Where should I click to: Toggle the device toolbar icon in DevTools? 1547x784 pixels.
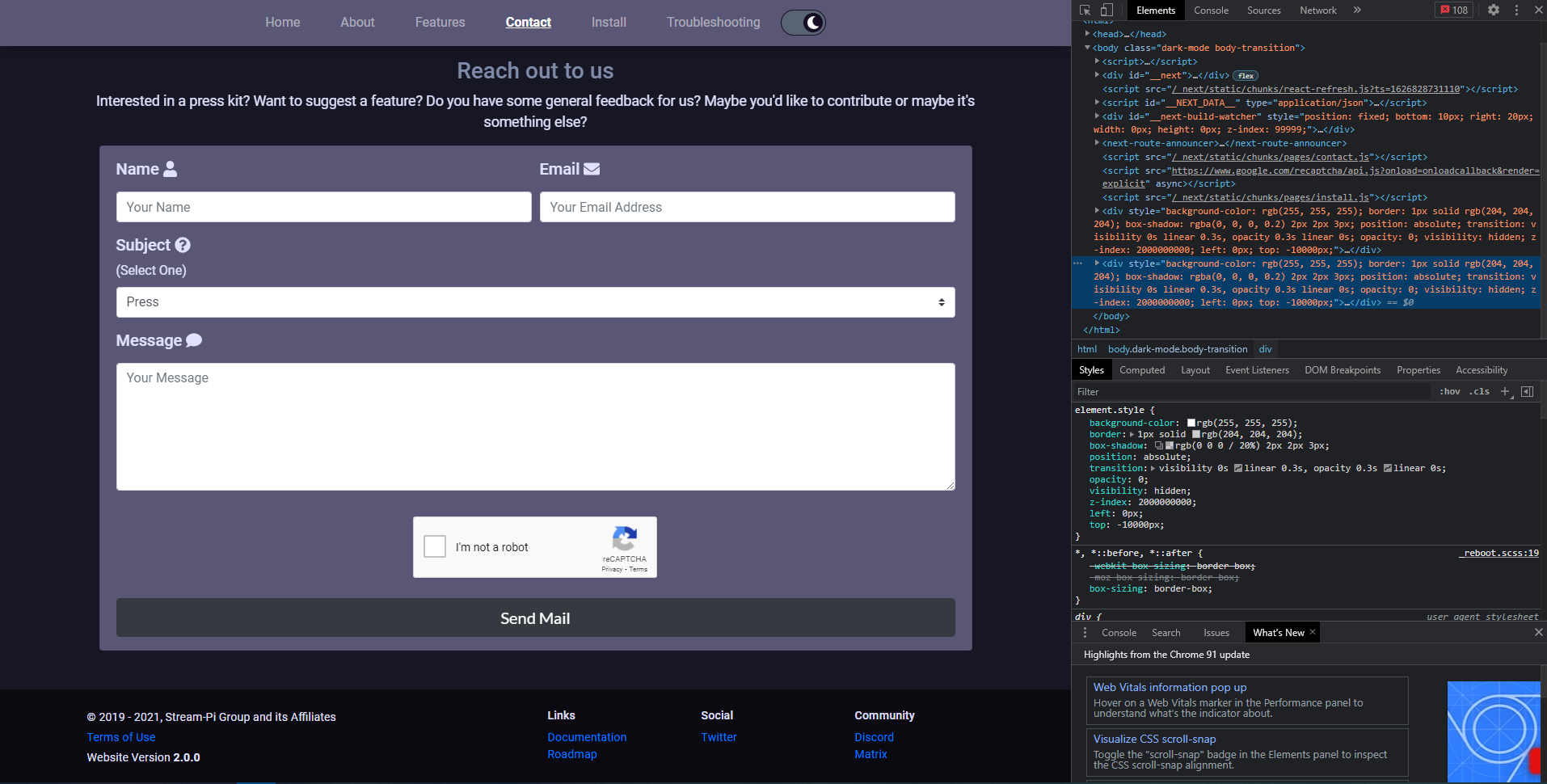pyautogui.click(x=1107, y=11)
